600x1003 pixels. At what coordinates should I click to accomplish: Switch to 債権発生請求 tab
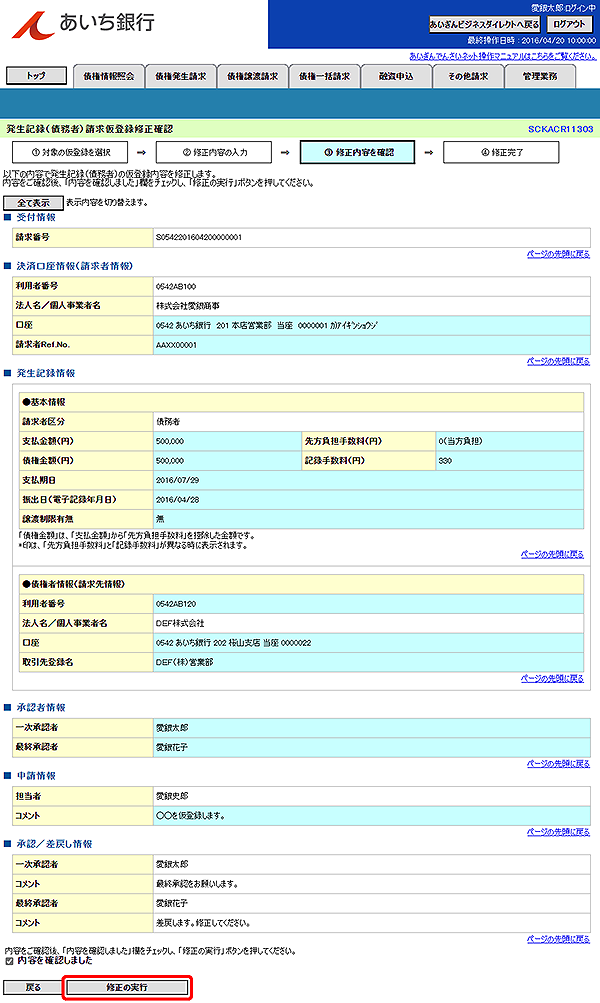(180, 76)
